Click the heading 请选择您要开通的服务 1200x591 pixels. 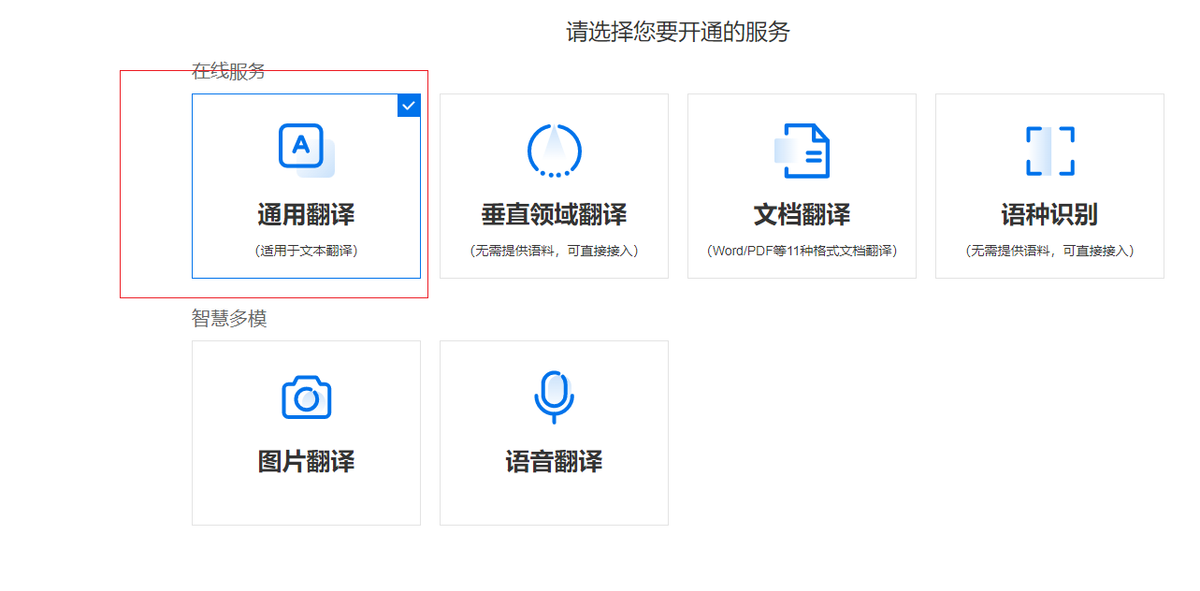click(x=678, y=32)
